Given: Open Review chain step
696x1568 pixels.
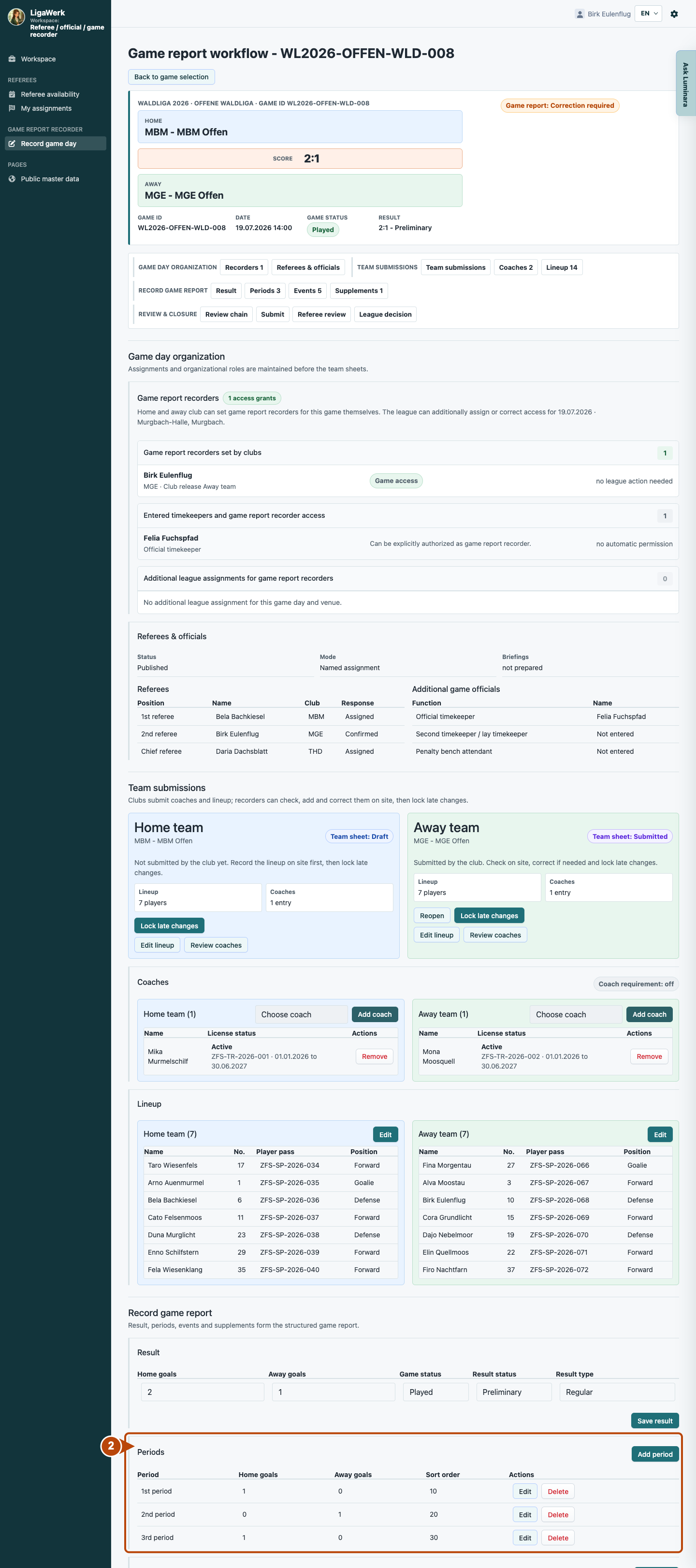Looking at the screenshot, I should click(x=226, y=314).
